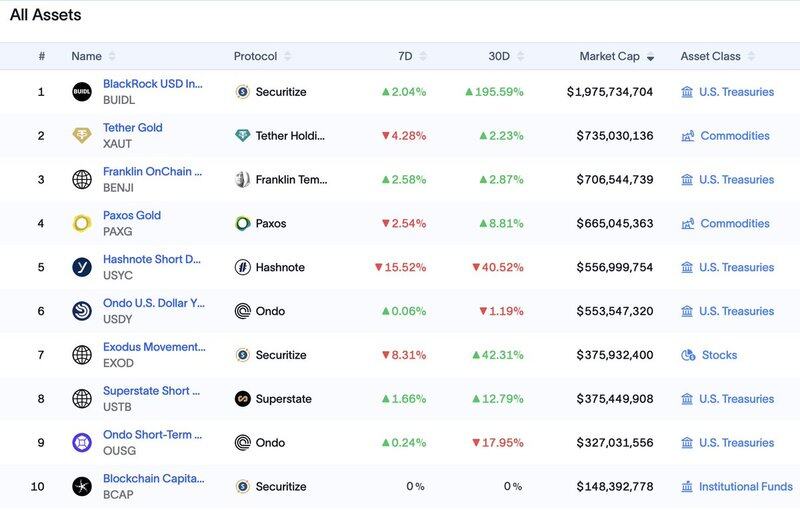Open the Institutional Funds asset class link
Screen dimensions: 800x510
coord(745,487)
